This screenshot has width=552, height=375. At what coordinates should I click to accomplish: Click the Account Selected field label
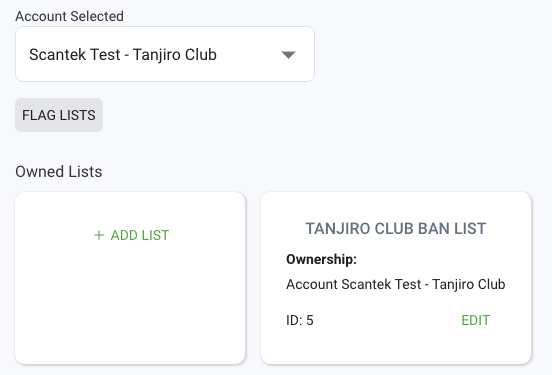click(x=69, y=16)
